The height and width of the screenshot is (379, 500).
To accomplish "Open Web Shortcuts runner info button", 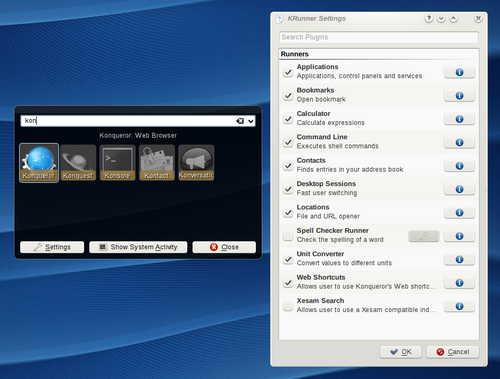I will (x=459, y=283).
